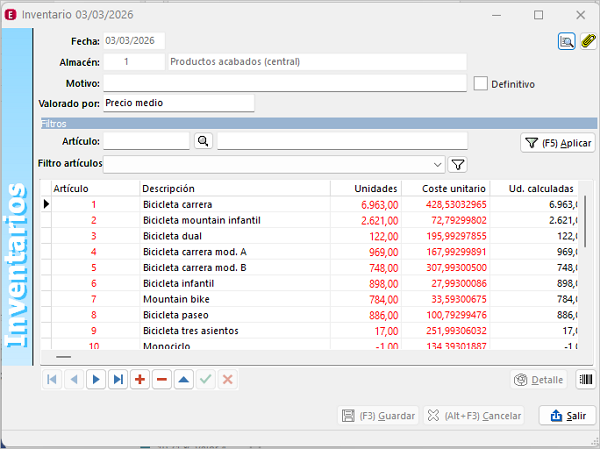Click the grid vertical scrollbar
Image resolution: width=600 pixels, height=449 pixels.
point(585,221)
